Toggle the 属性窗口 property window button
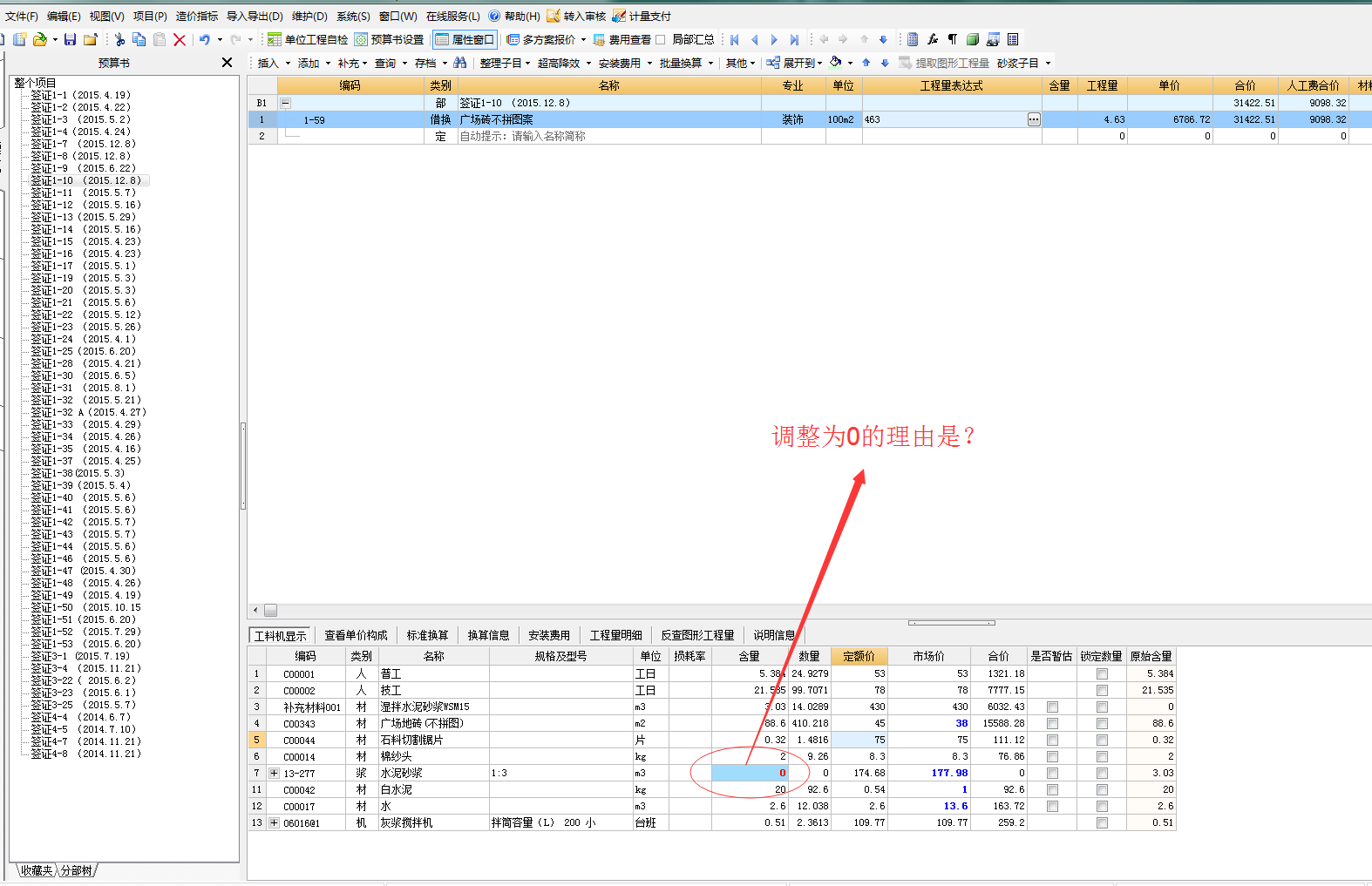 point(465,39)
